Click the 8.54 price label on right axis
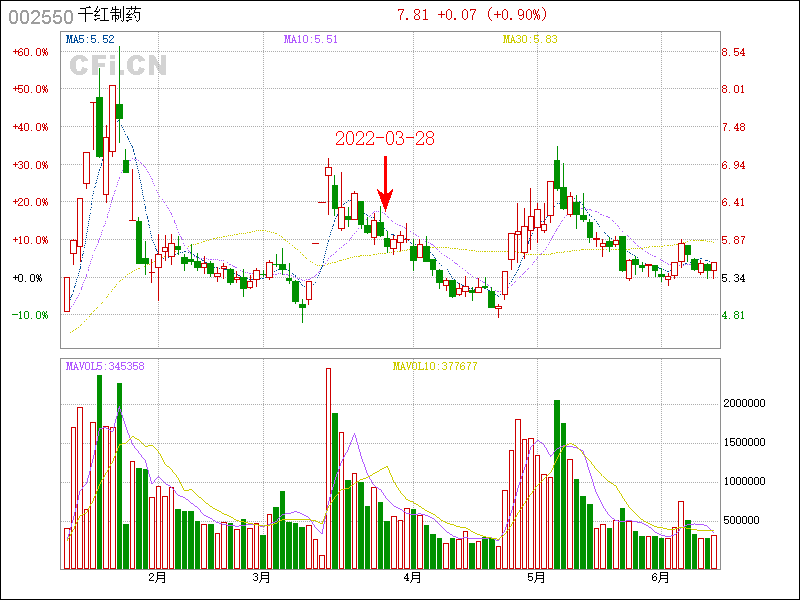Image resolution: width=800 pixels, height=600 pixels. pyautogui.click(x=733, y=52)
